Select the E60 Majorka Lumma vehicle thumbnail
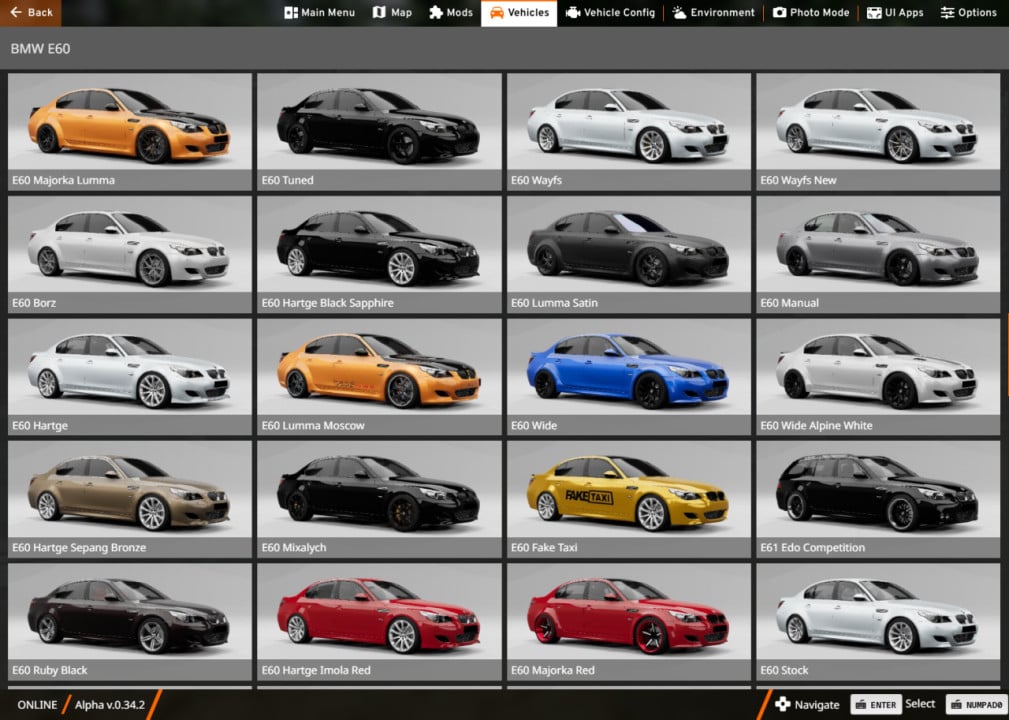This screenshot has height=720, width=1009. click(130, 132)
